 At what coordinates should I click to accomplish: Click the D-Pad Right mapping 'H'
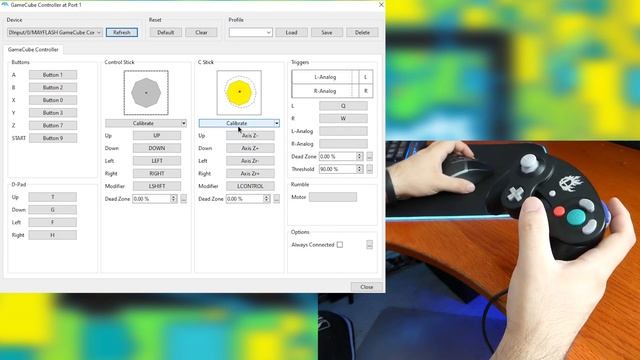[53, 235]
